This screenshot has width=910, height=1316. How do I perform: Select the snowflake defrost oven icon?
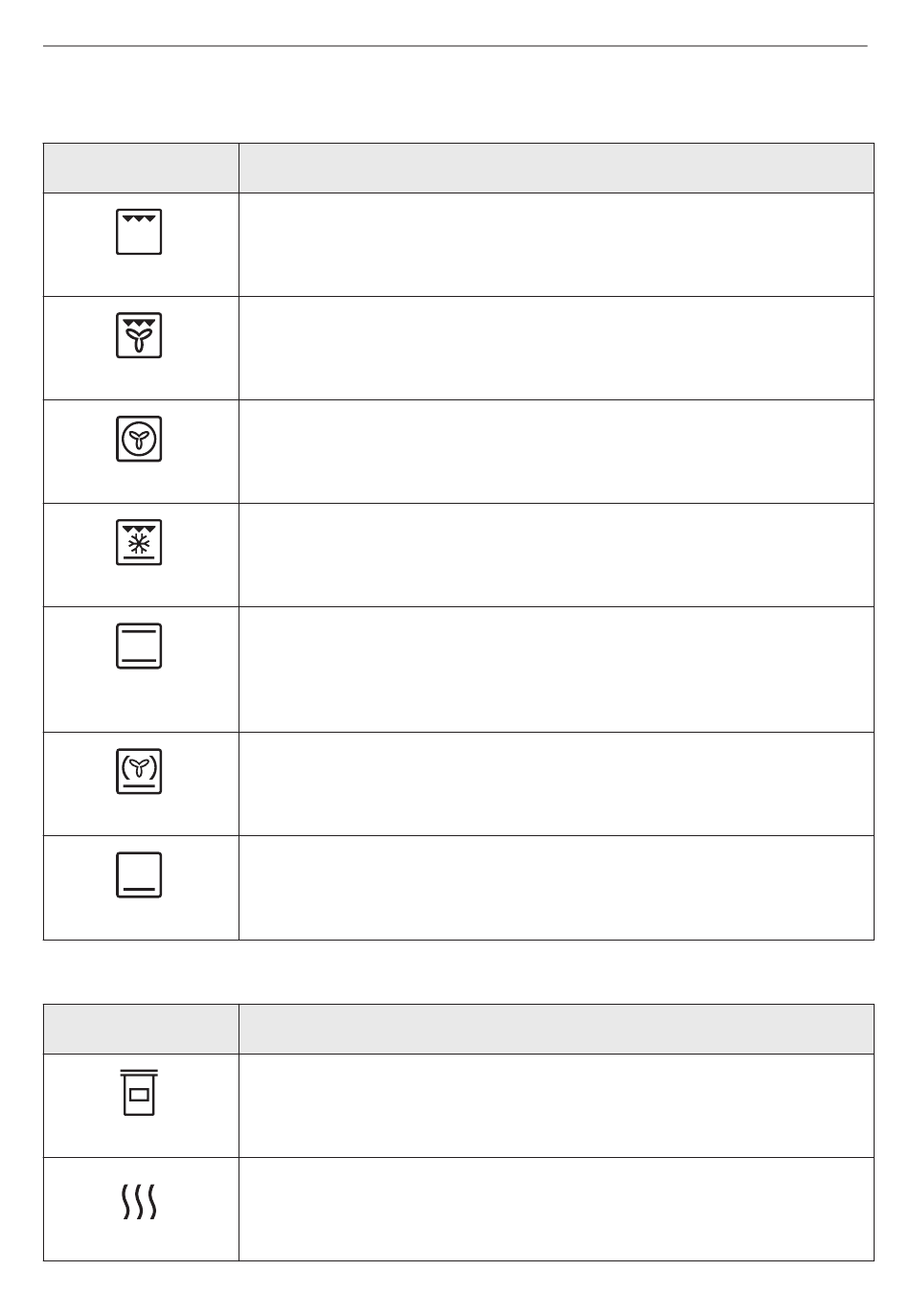pyautogui.click(x=139, y=542)
